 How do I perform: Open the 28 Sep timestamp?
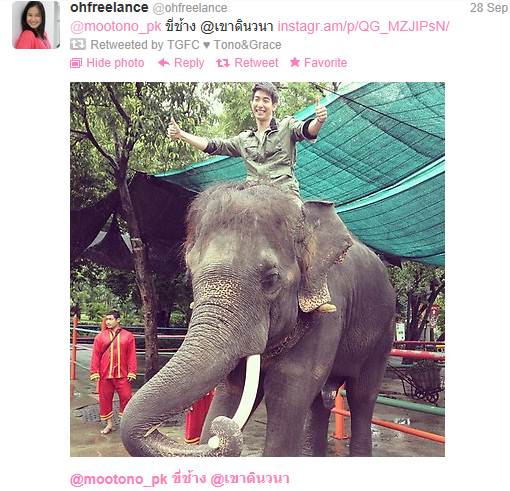pyautogui.click(x=489, y=8)
